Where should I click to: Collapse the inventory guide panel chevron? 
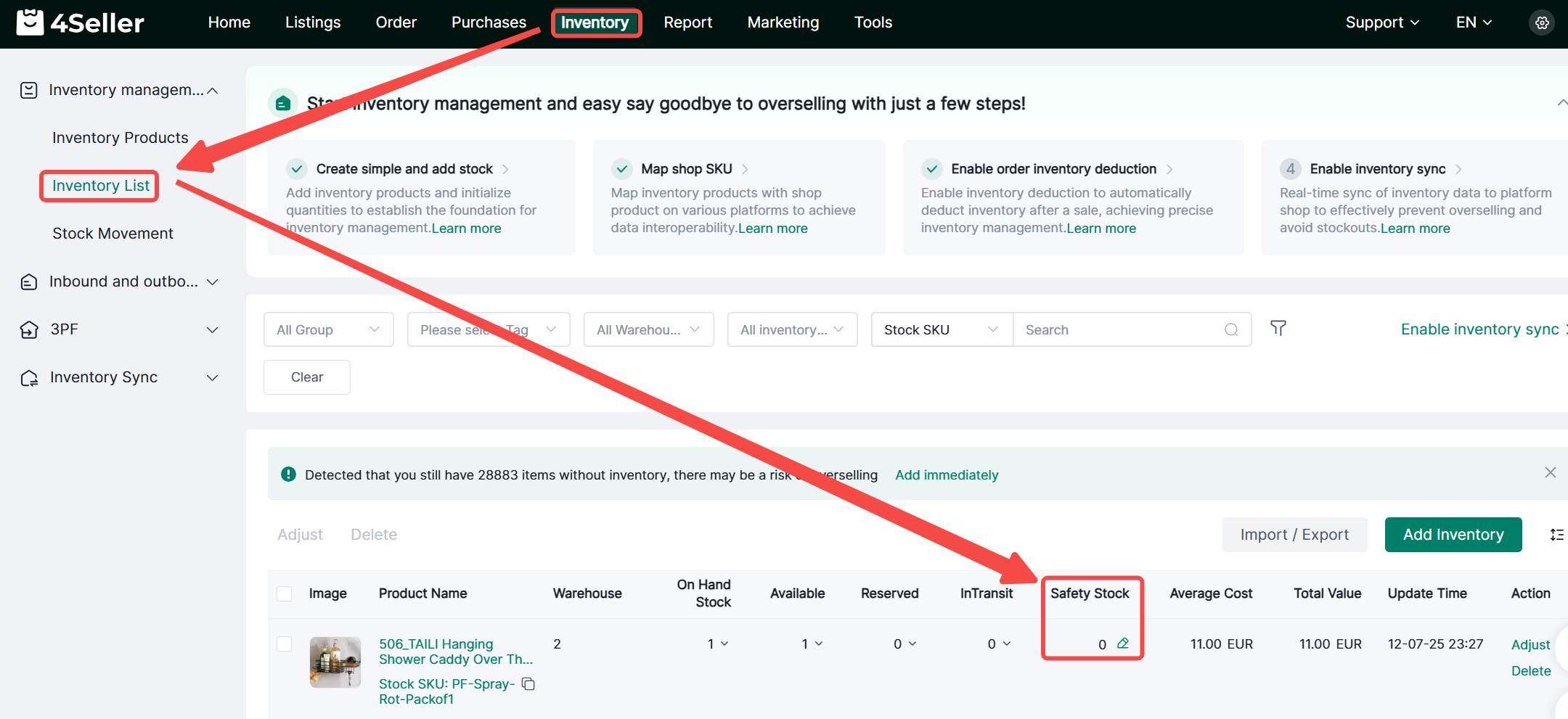1561,103
